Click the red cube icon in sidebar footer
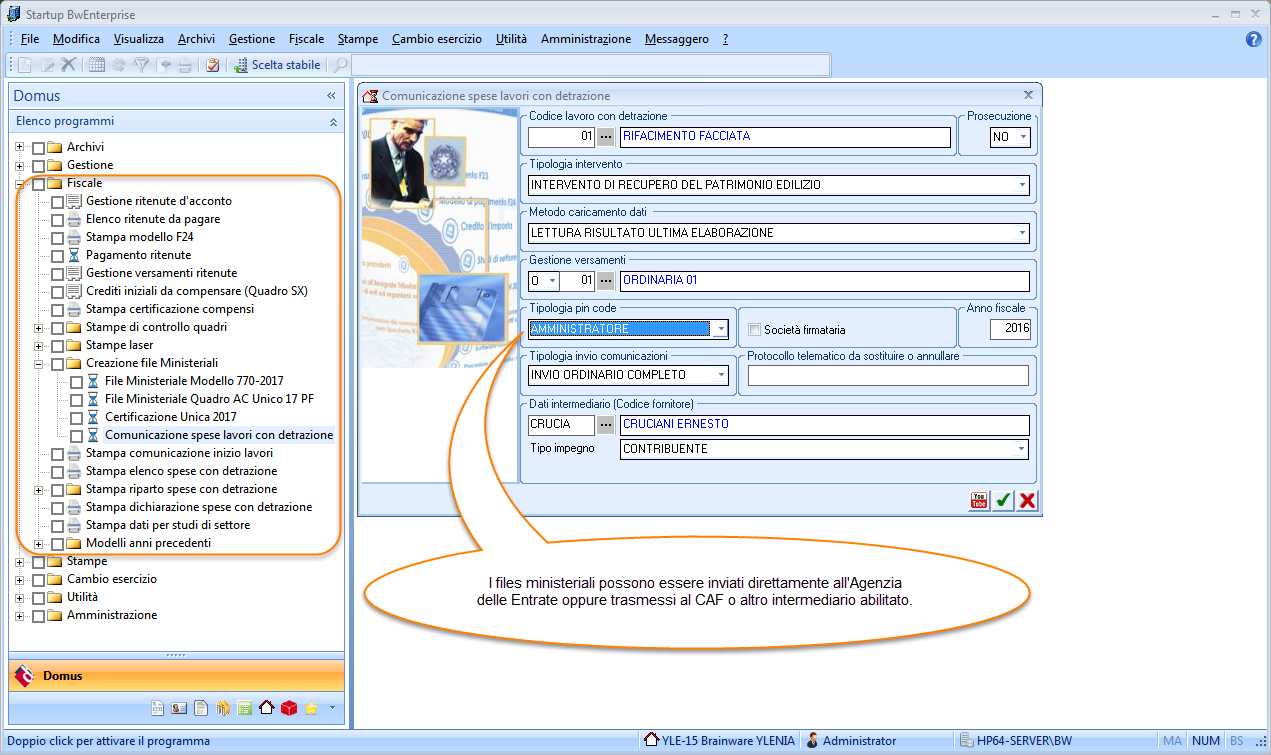Image resolution: width=1271 pixels, height=755 pixels. point(289,708)
